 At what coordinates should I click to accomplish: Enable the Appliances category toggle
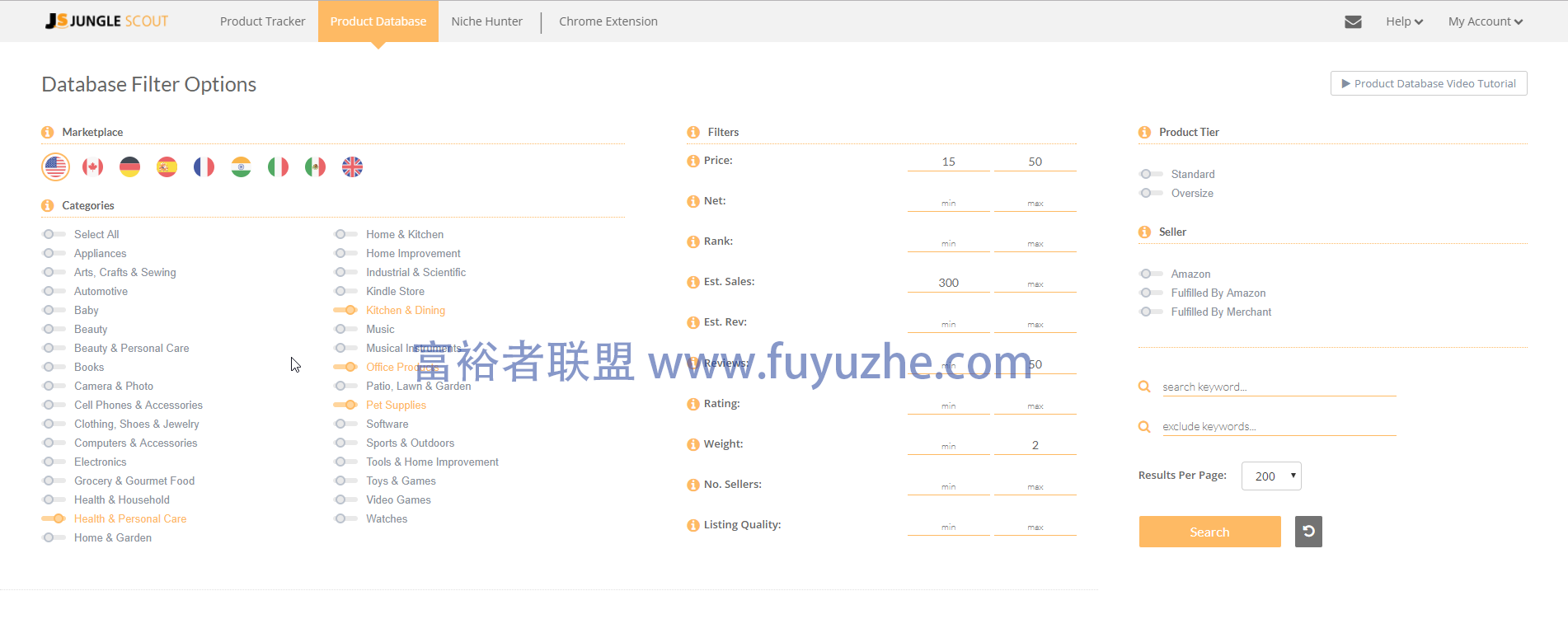[x=54, y=253]
